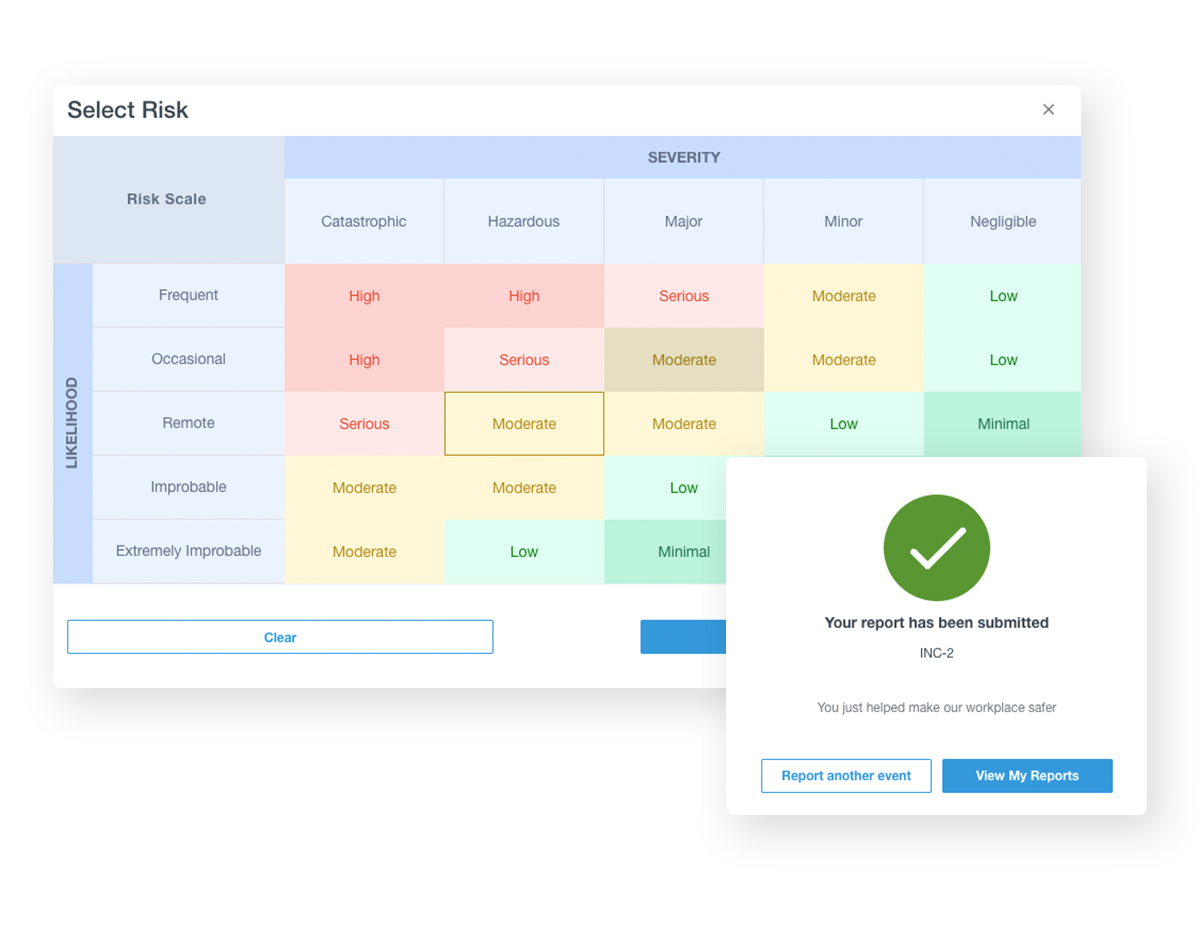The width and height of the screenshot is (1200, 928).
Task: Click the partially hidden blue confirm button
Action: [x=683, y=637]
